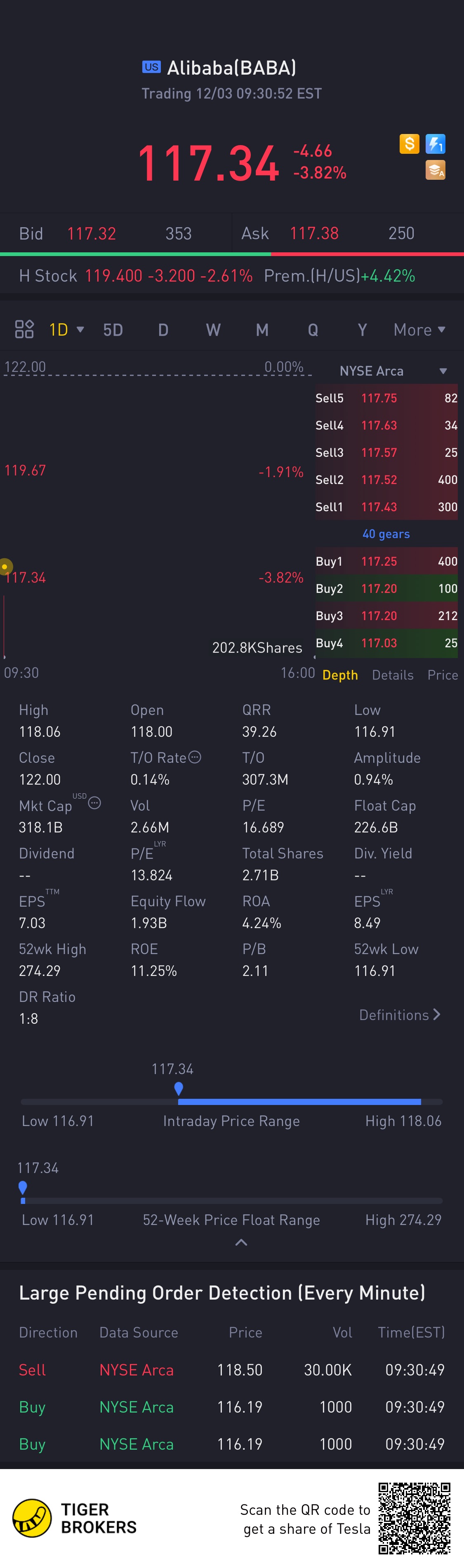Tap the Tesla share QR code
464x1568 pixels.
coord(414,1518)
